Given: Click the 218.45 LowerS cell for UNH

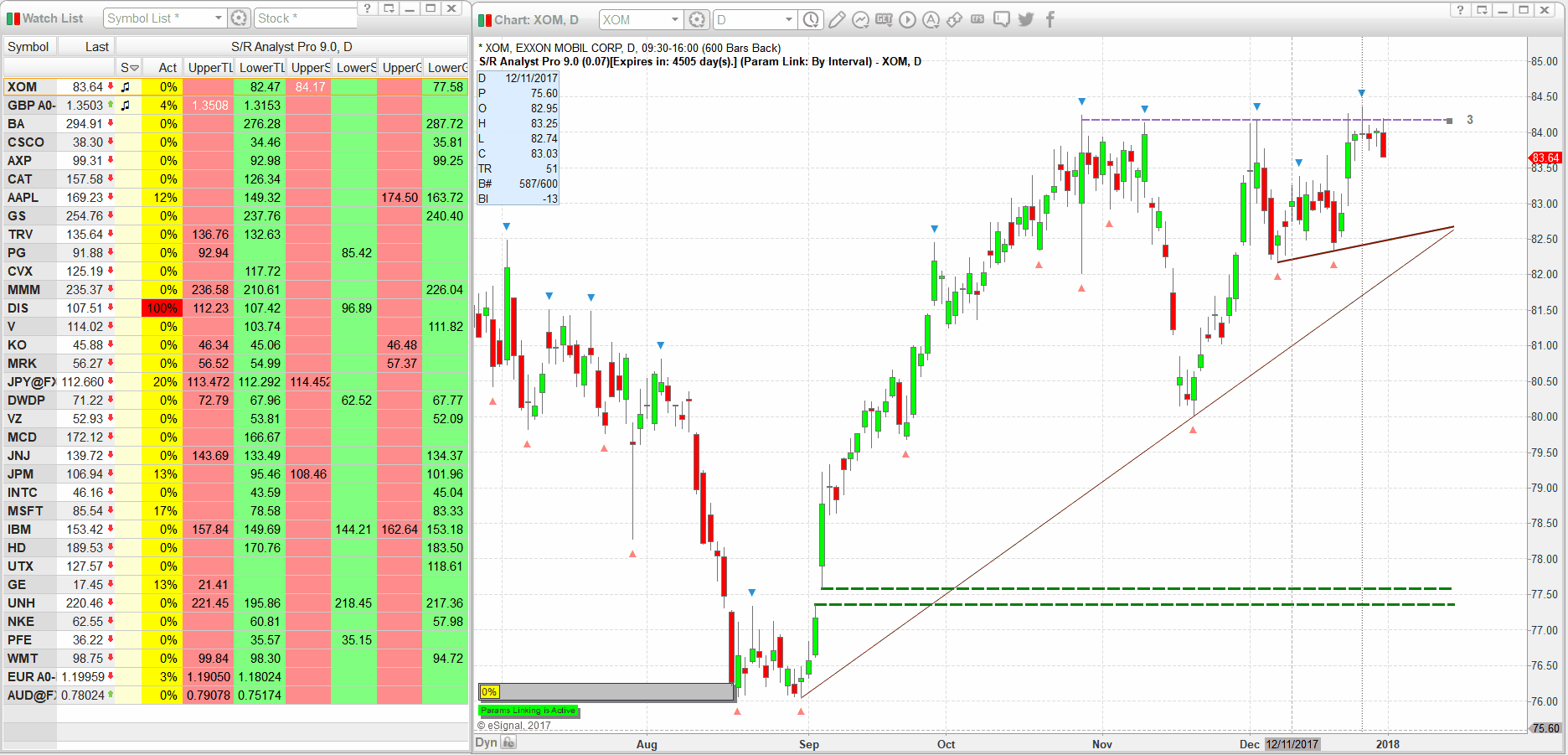Looking at the screenshot, I should click(354, 603).
